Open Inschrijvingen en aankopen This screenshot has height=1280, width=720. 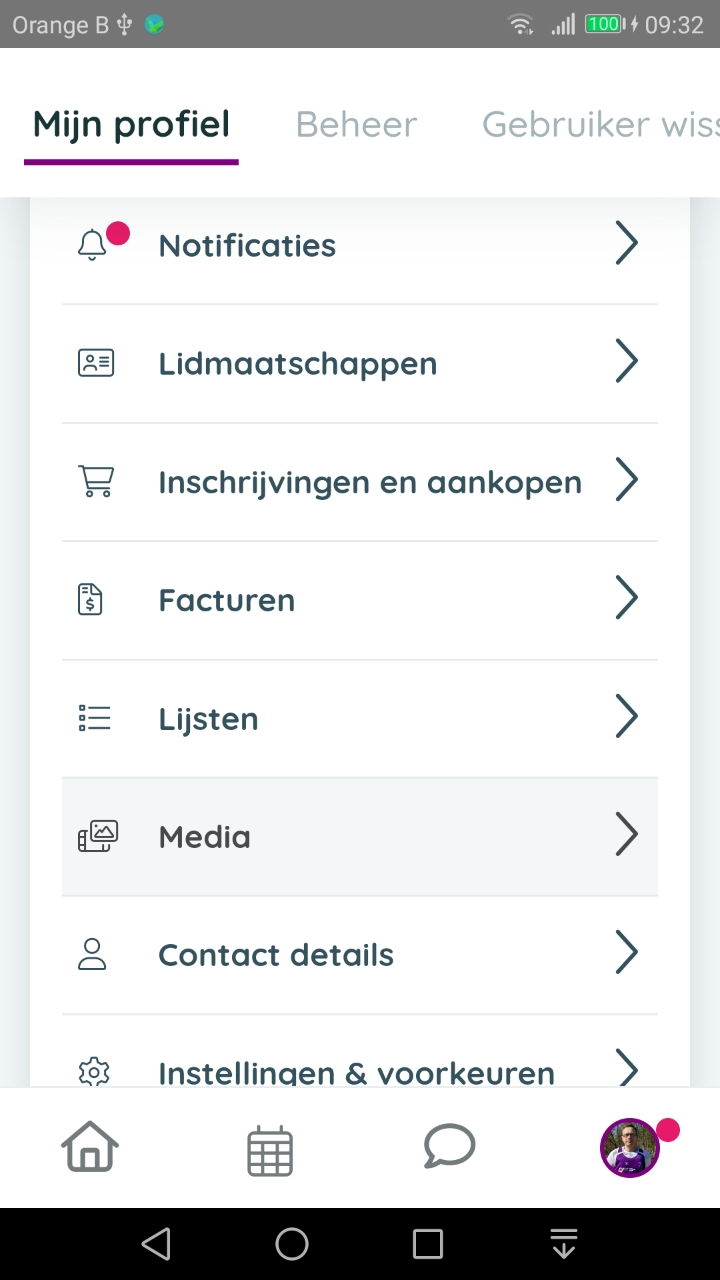370,482
